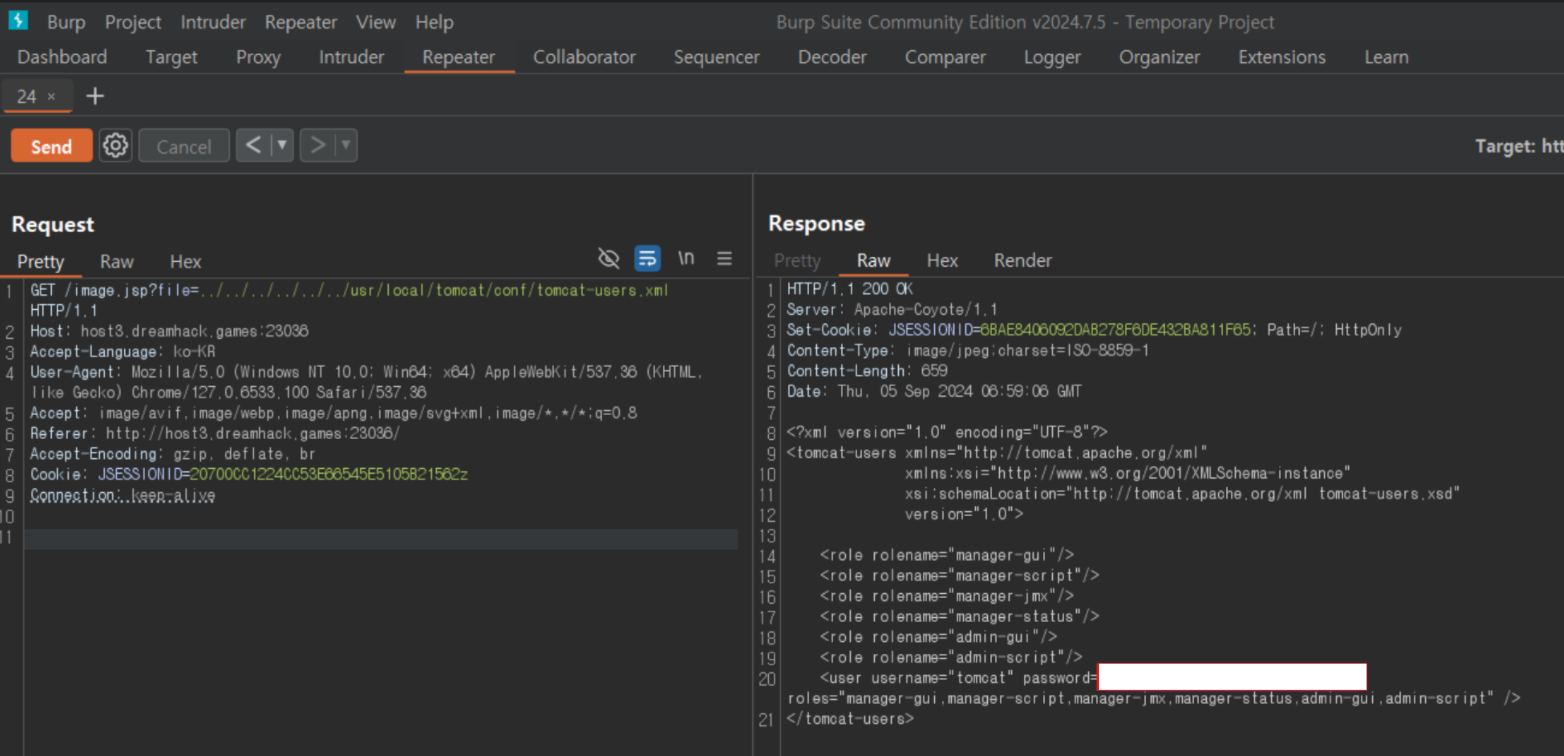
Task: Click the Date response header line
Action: (x=933, y=391)
